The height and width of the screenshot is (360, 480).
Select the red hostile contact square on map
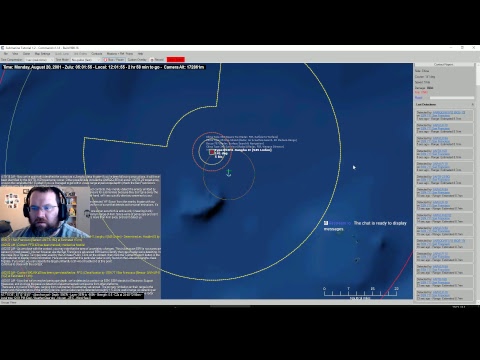click(x=212, y=152)
